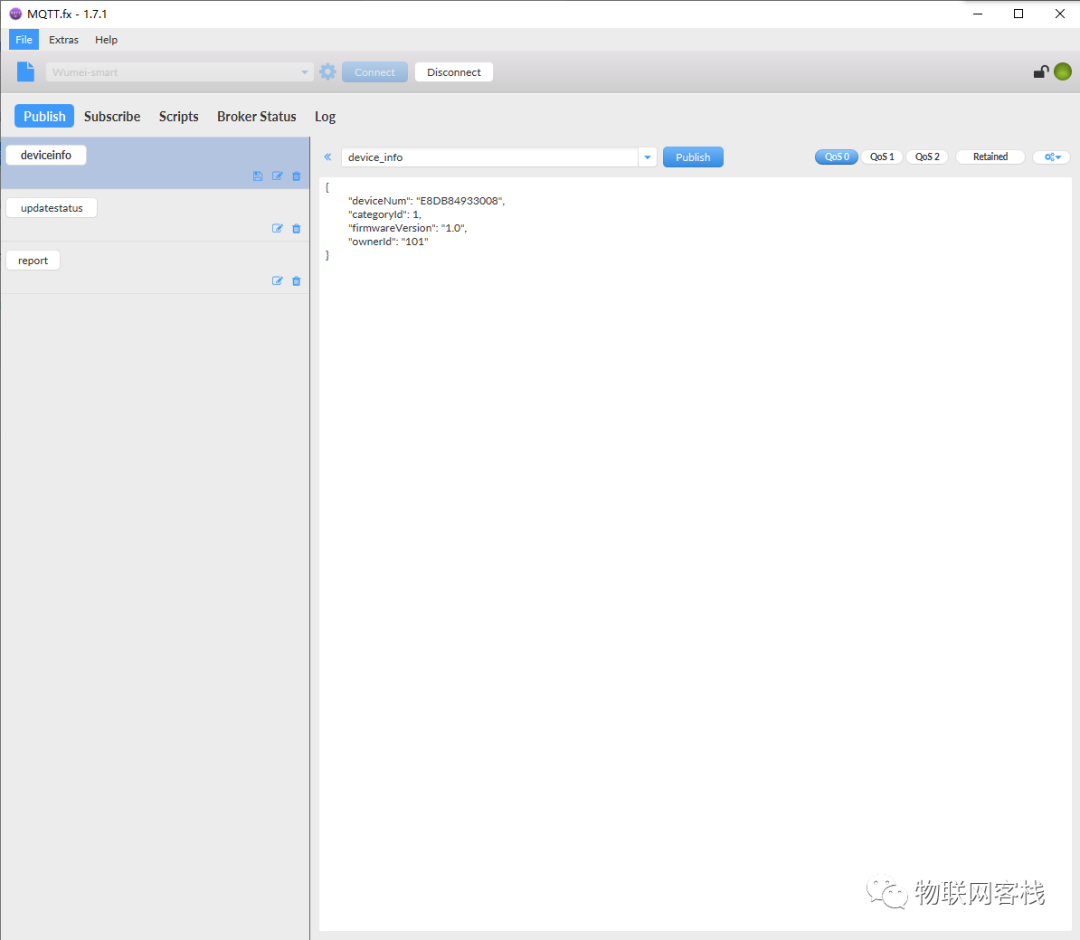The height and width of the screenshot is (940, 1080).
Task: Switch to the Log tab
Action: pos(325,116)
